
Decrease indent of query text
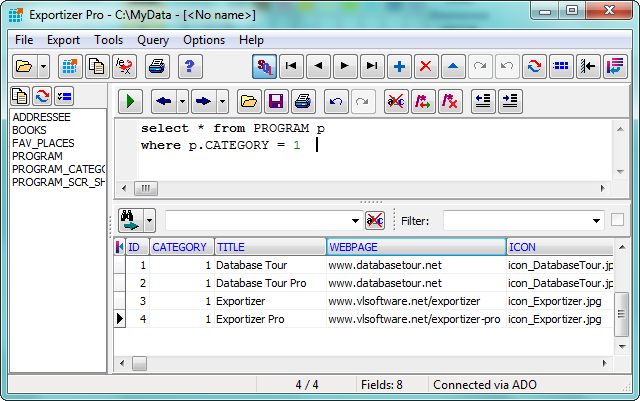point(483,101)
